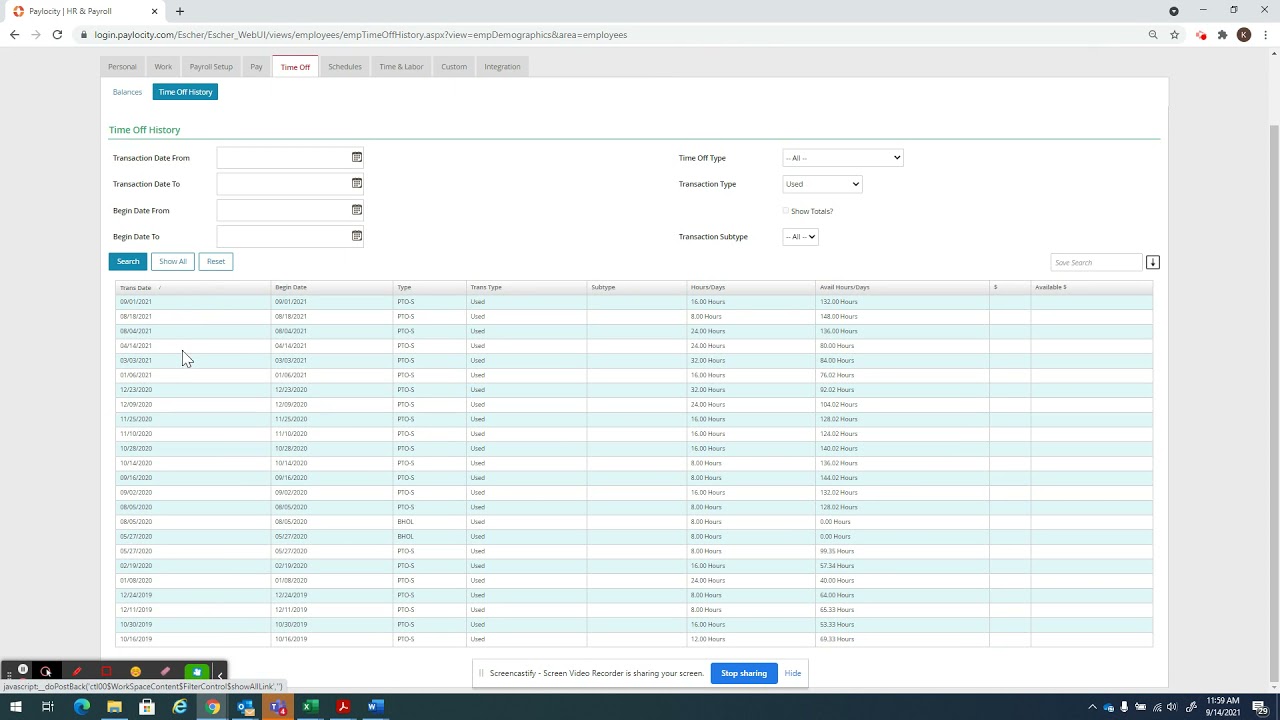The width and height of the screenshot is (1280, 720).
Task: Open Personal tab
Action: pos(122,67)
